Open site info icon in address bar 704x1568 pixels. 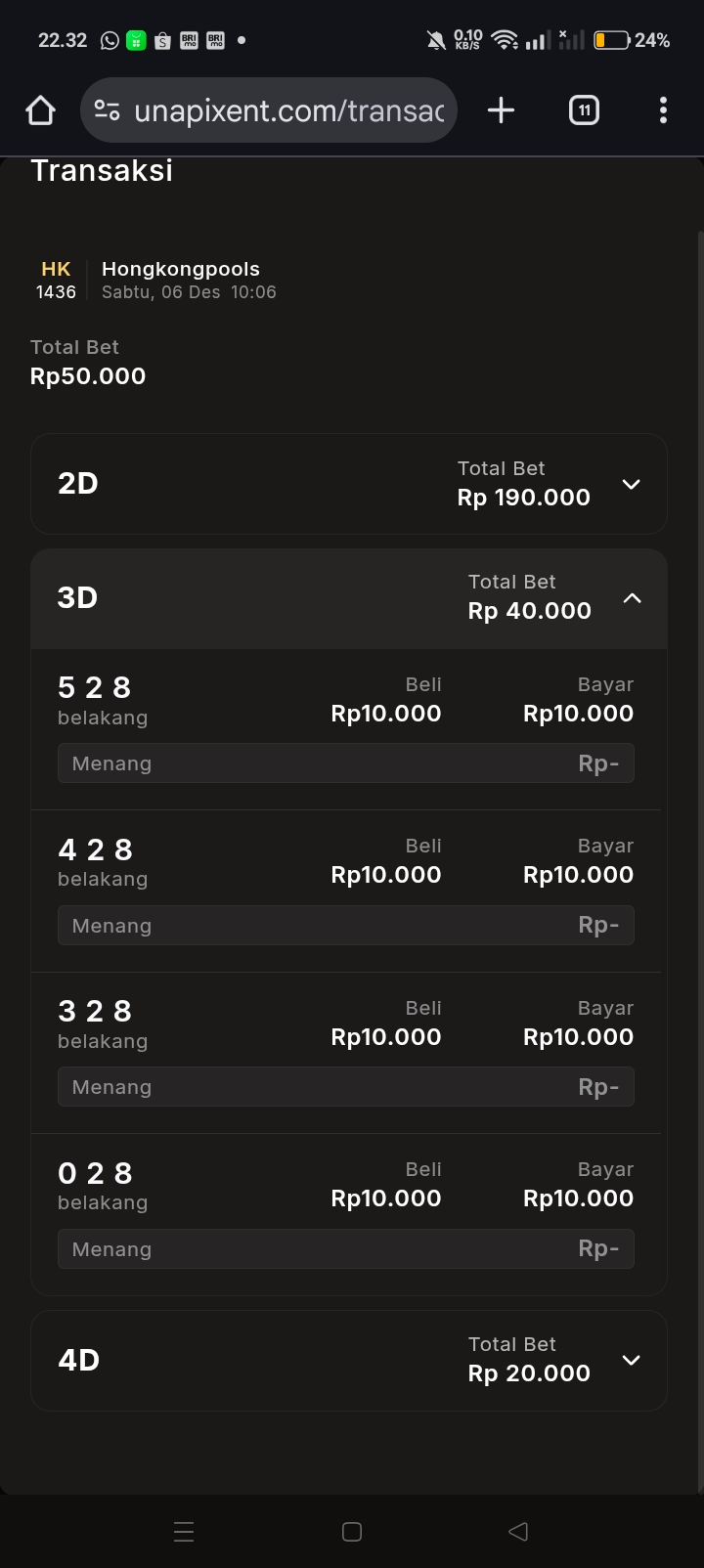click(107, 110)
